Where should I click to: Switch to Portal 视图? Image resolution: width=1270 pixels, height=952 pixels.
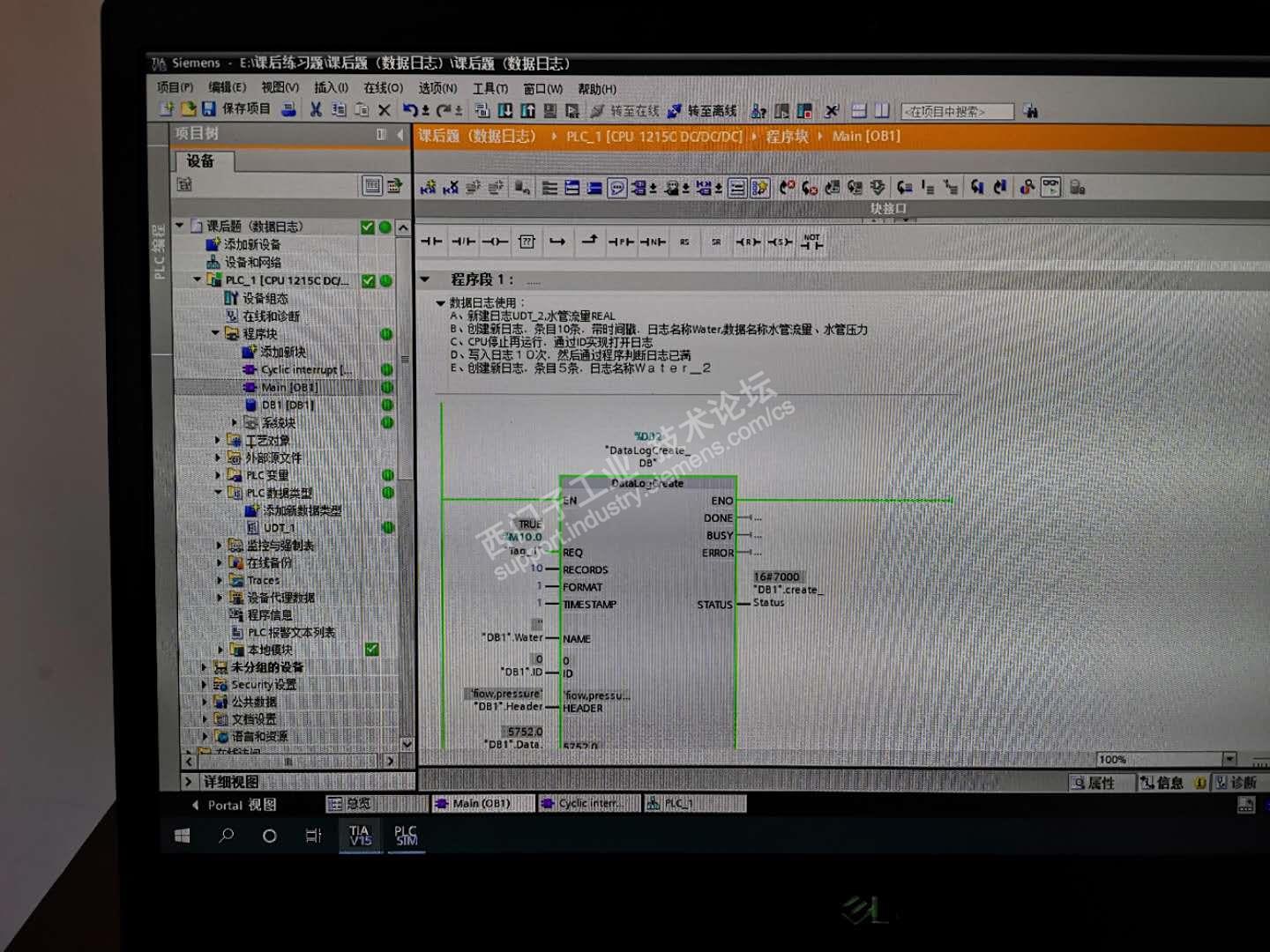[233, 805]
